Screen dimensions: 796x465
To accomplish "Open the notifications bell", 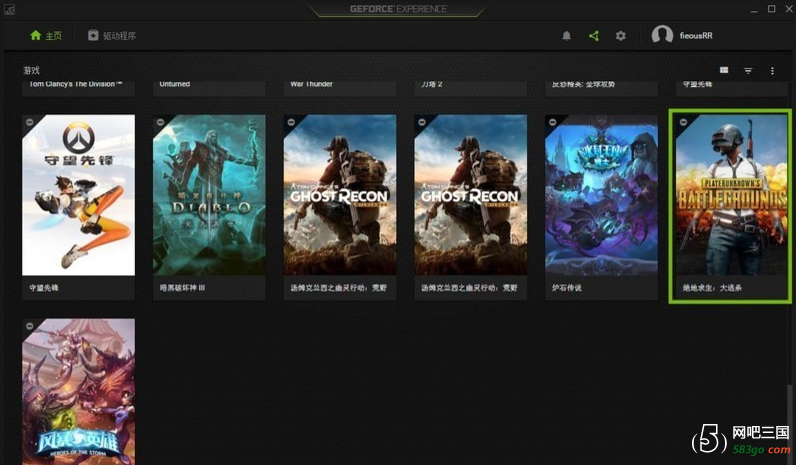I will click(567, 36).
